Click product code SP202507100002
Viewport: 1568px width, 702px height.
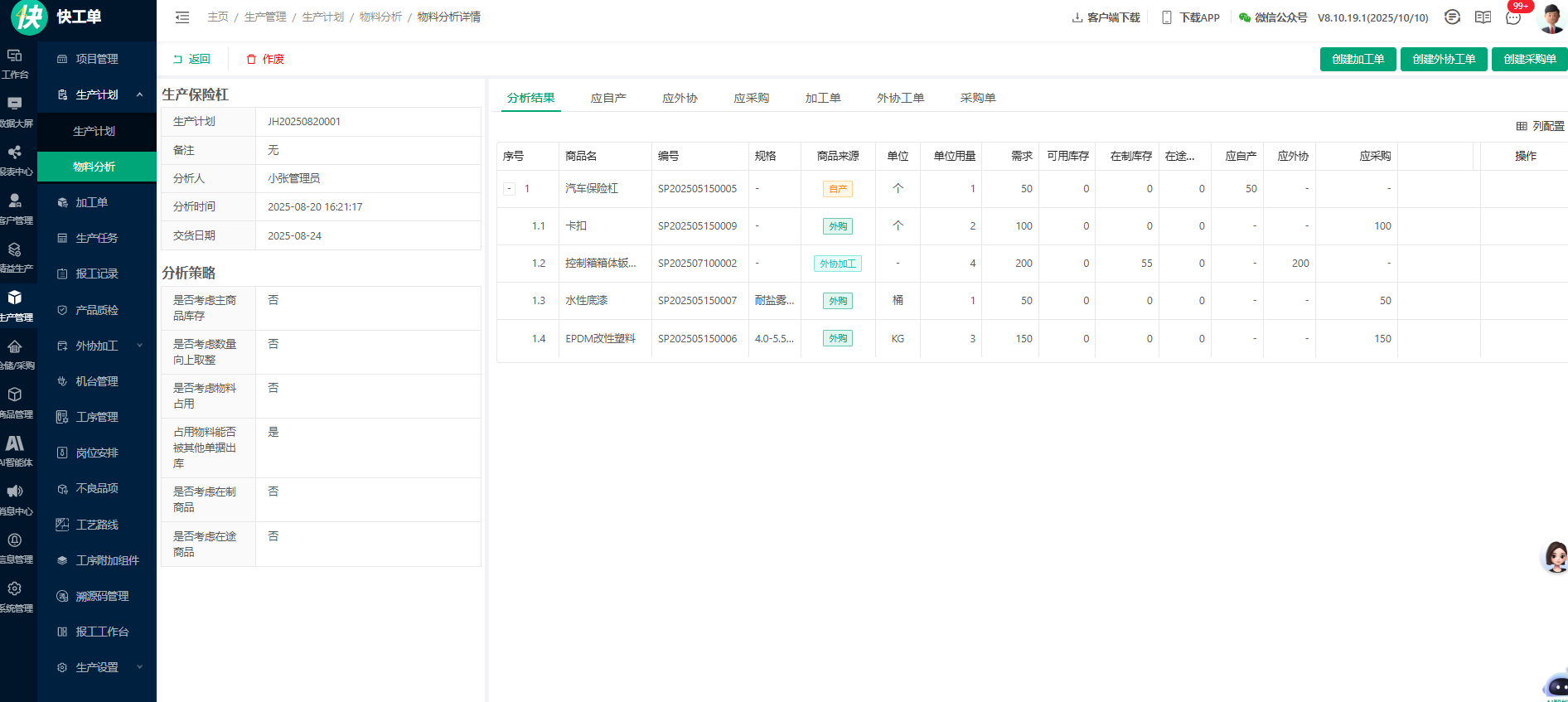(x=697, y=264)
